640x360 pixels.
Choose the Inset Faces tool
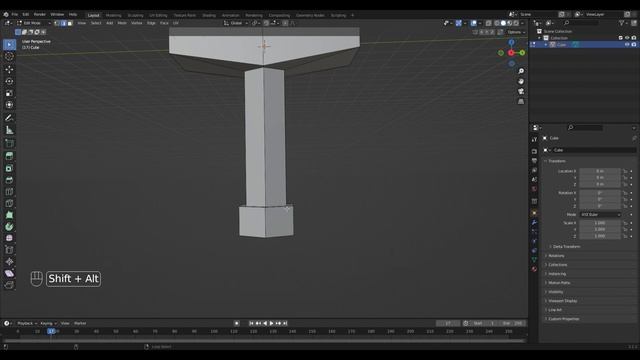click(x=9, y=168)
